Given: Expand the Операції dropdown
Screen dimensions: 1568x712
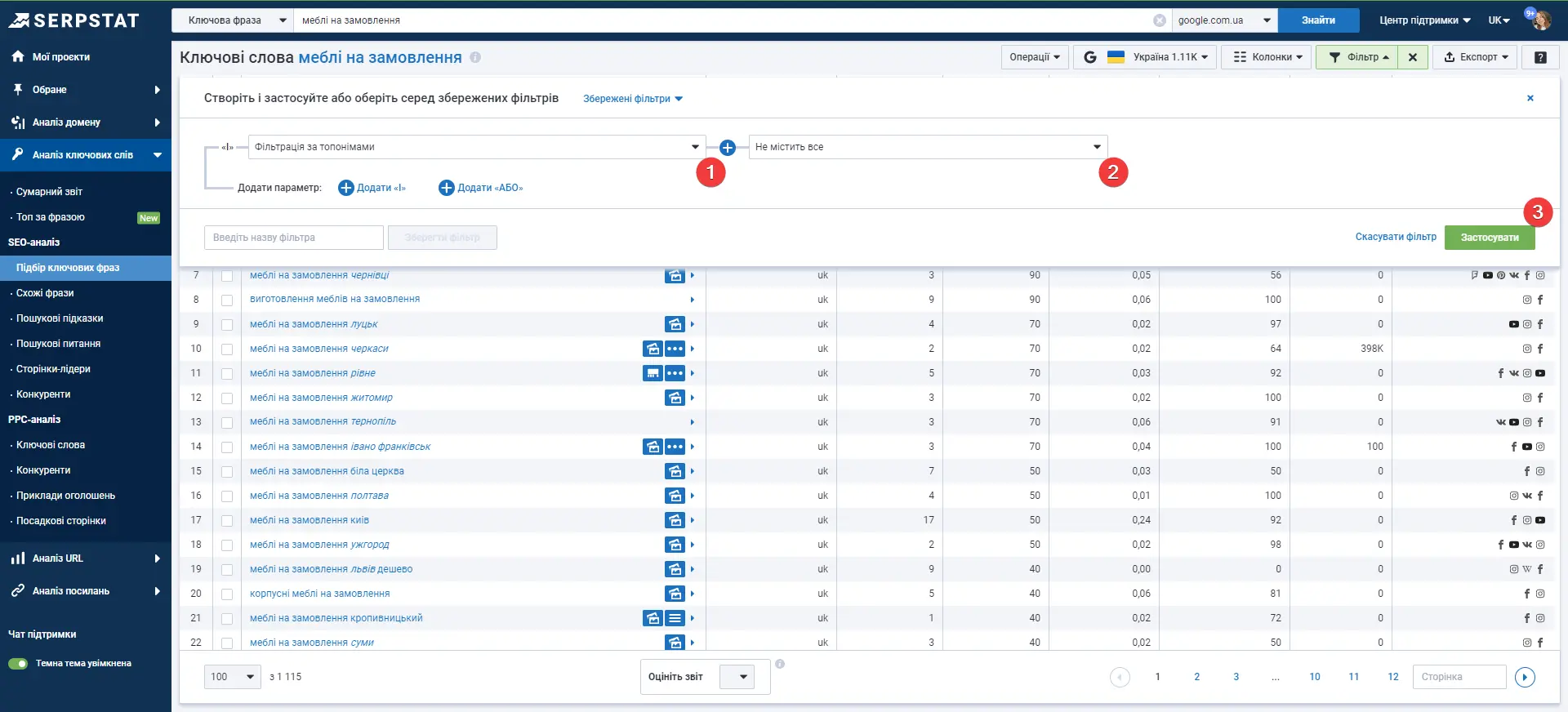Looking at the screenshot, I should (1035, 57).
